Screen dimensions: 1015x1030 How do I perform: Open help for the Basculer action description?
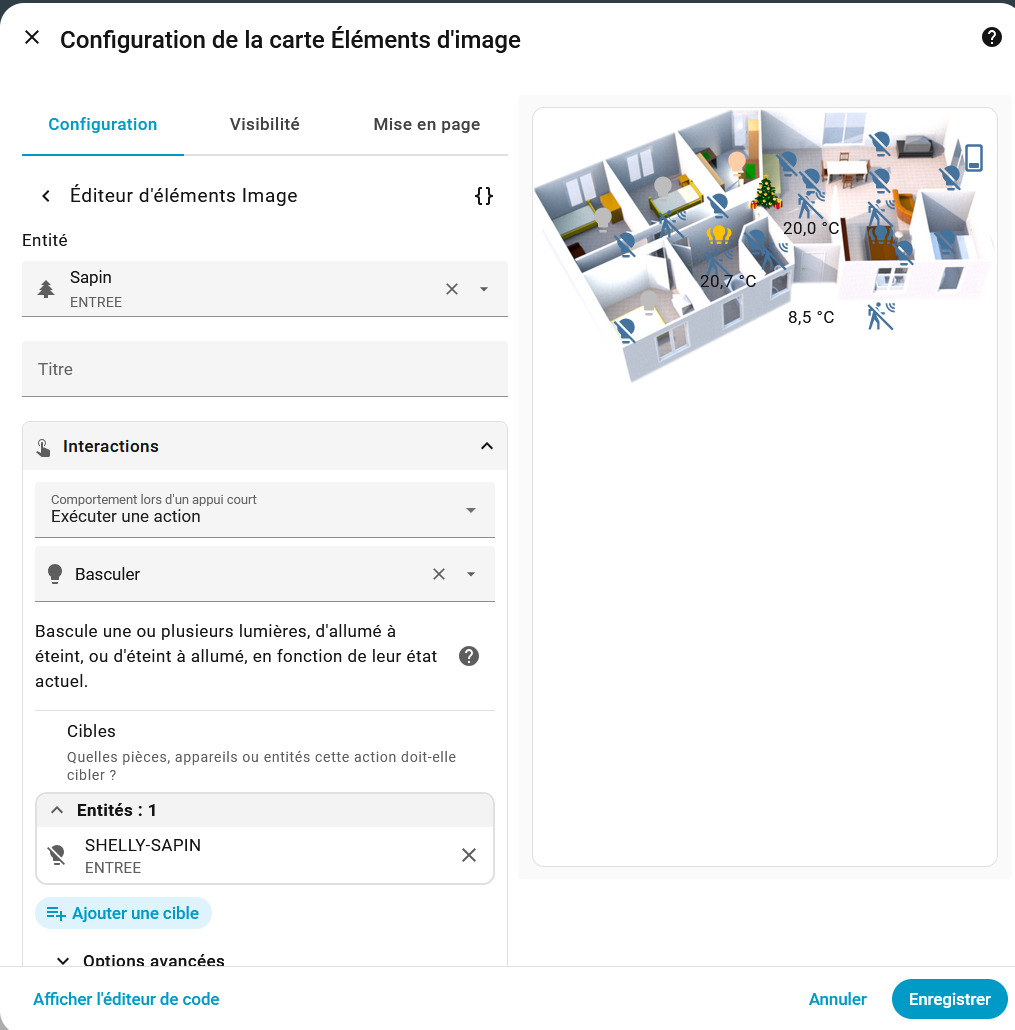pyautogui.click(x=468, y=656)
